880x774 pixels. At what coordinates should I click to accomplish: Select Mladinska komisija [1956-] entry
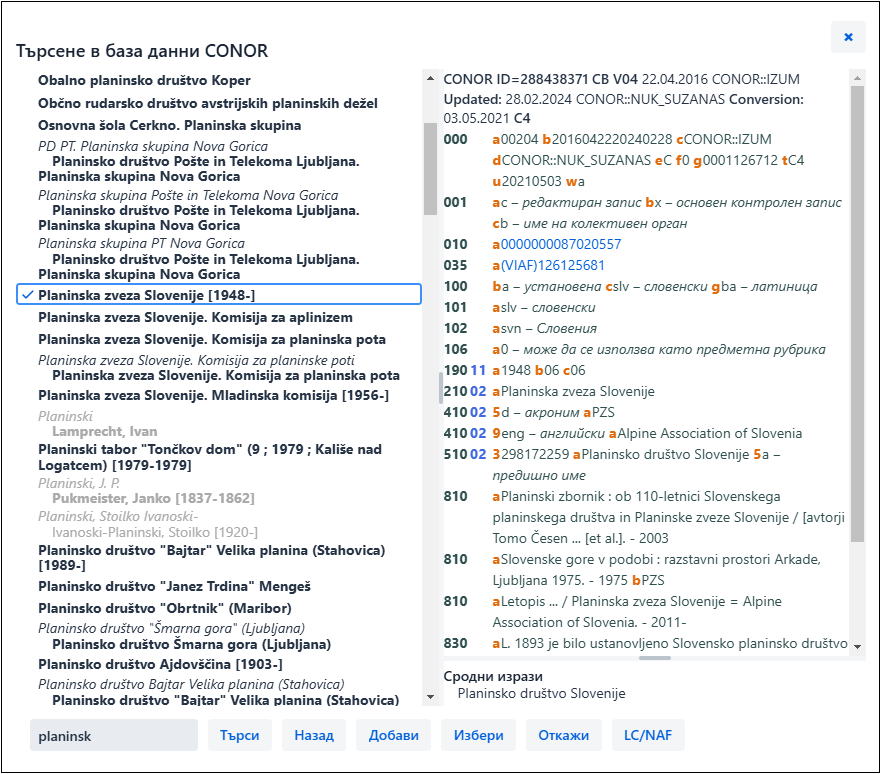pyautogui.click(x=213, y=395)
